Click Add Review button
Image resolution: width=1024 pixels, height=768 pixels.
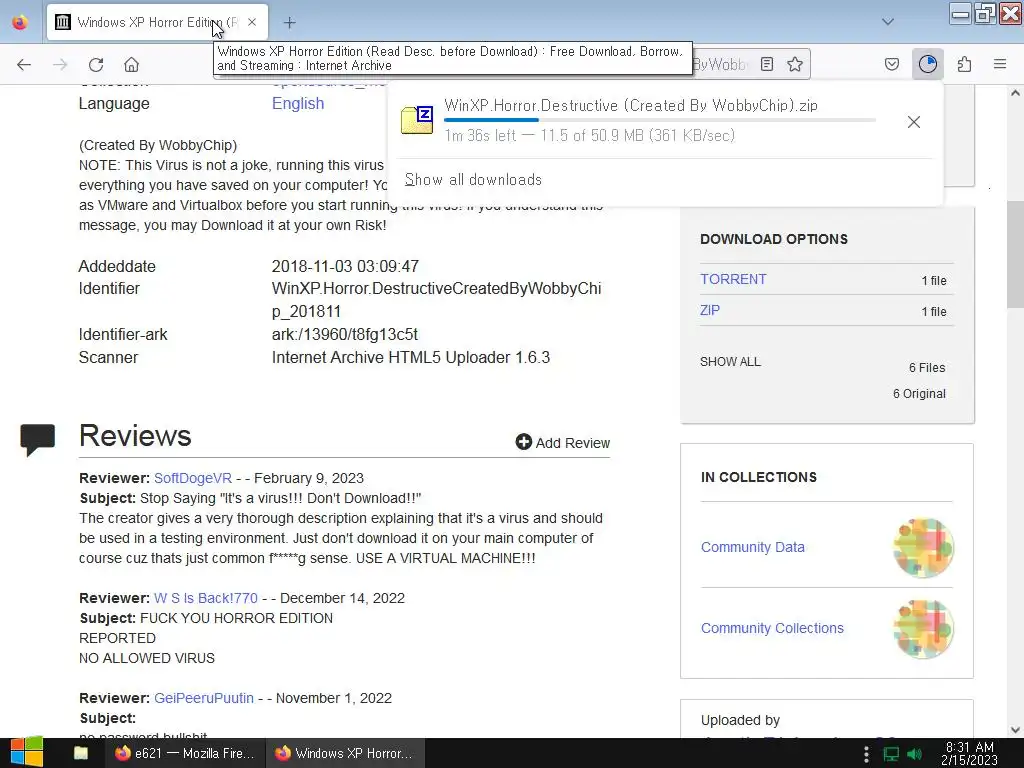click(x=563, y=443)
